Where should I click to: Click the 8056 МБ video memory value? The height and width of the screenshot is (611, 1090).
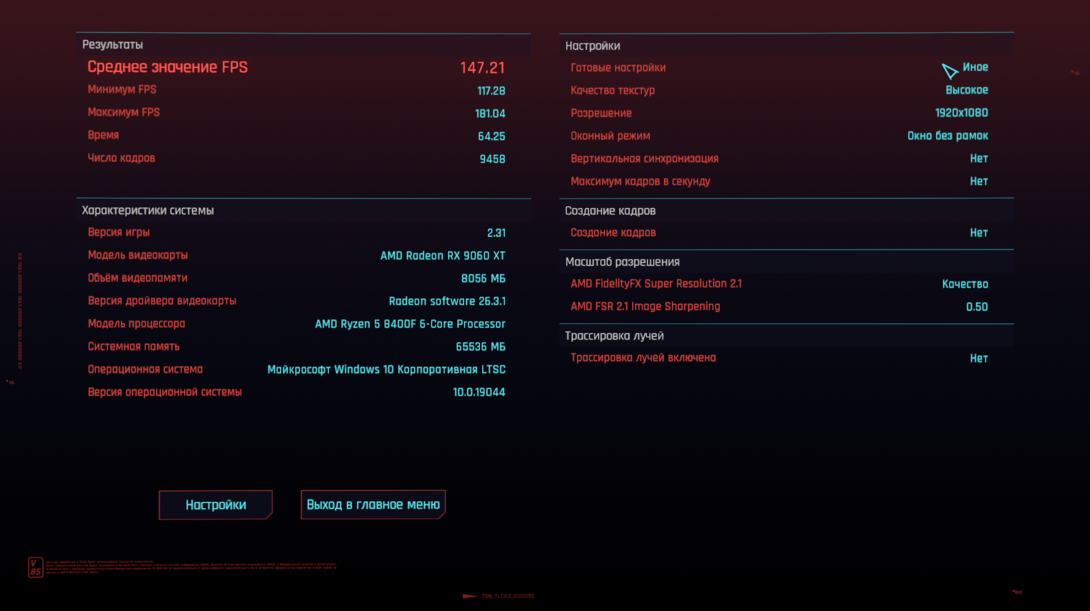point(483,279)
